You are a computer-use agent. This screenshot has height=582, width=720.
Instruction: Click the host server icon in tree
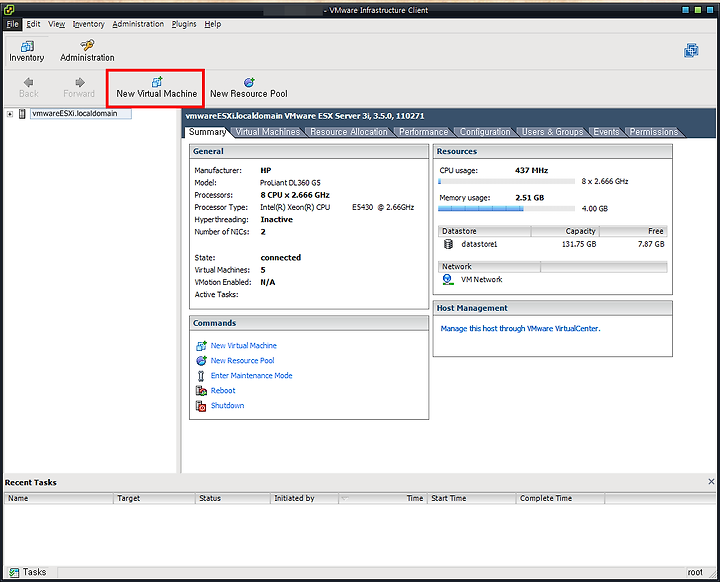tap(22, 114)
